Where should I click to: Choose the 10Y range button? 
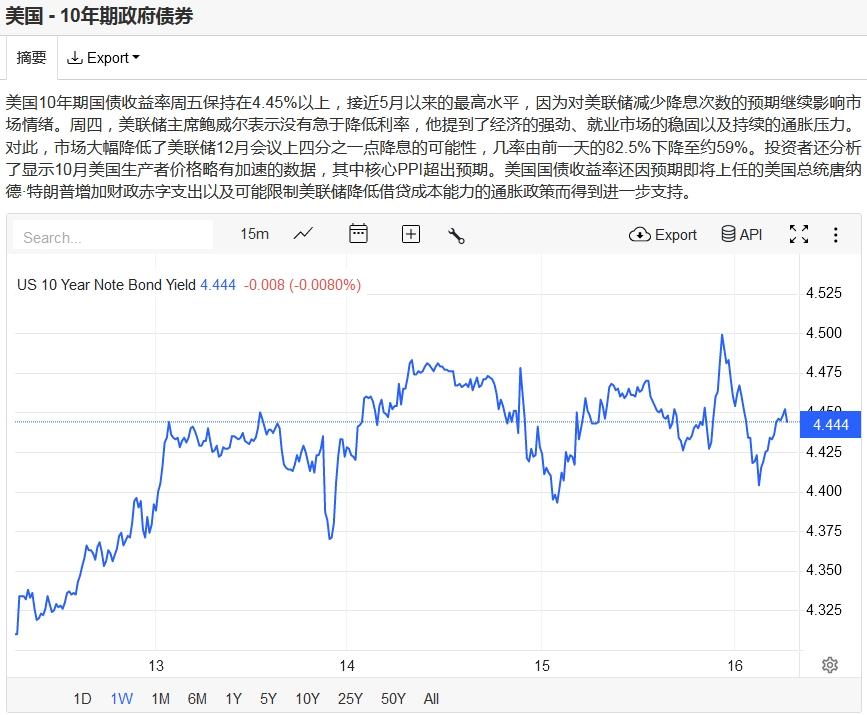[x=307, y=698]
